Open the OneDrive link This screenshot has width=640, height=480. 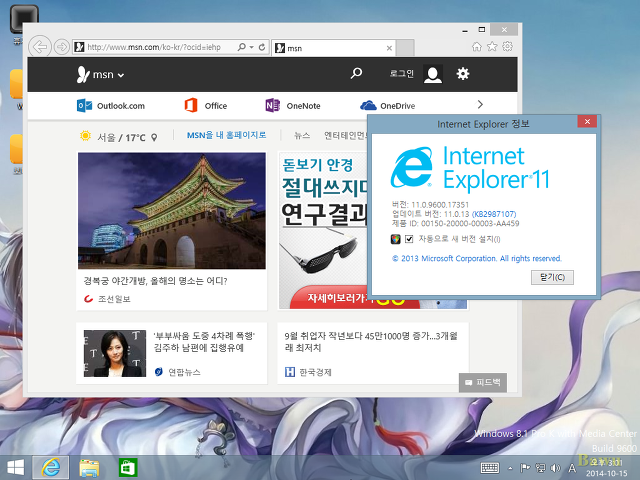(x=388, y=106)
